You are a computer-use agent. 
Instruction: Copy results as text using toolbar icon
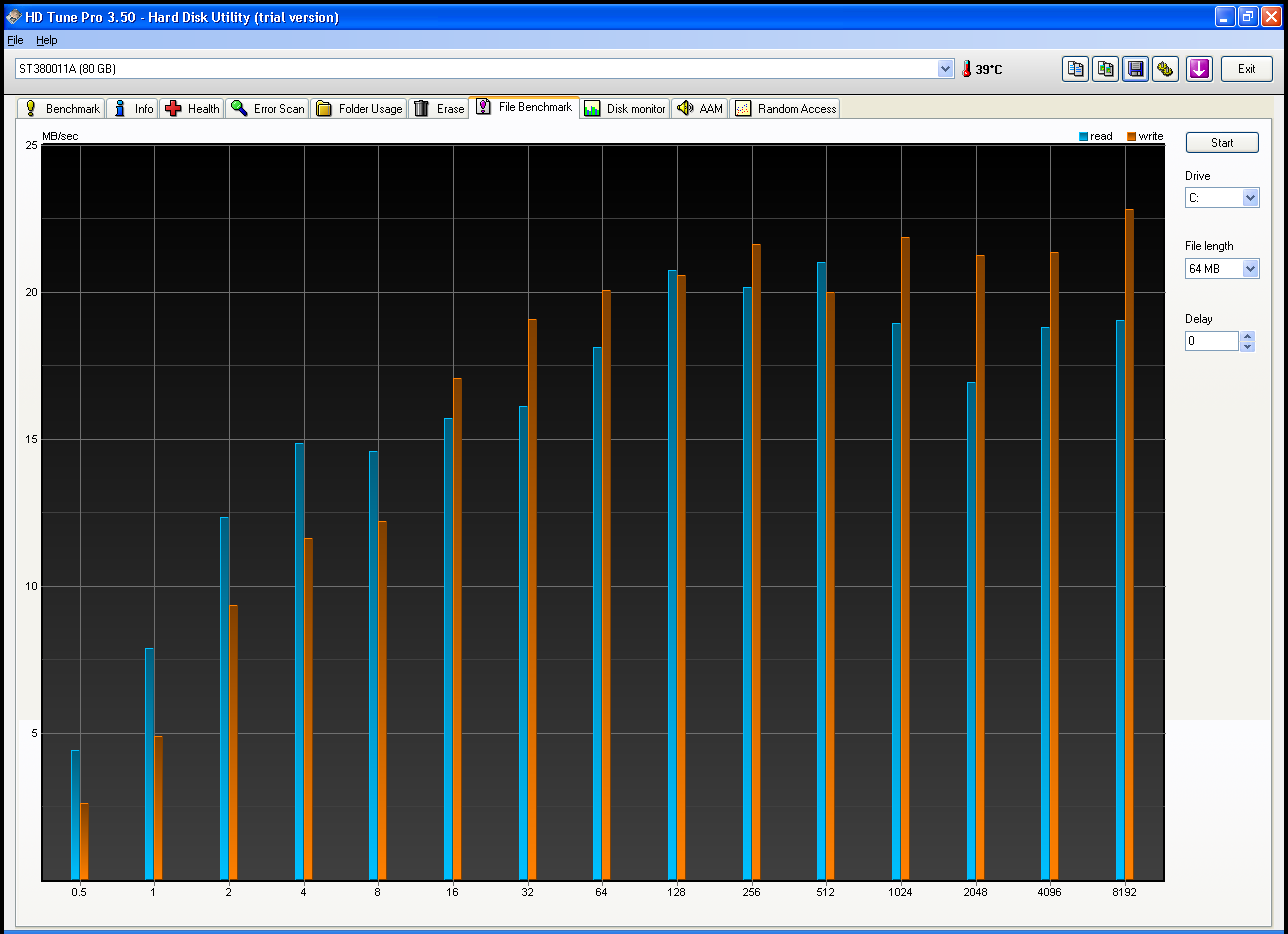click(x=1075, y=69)
